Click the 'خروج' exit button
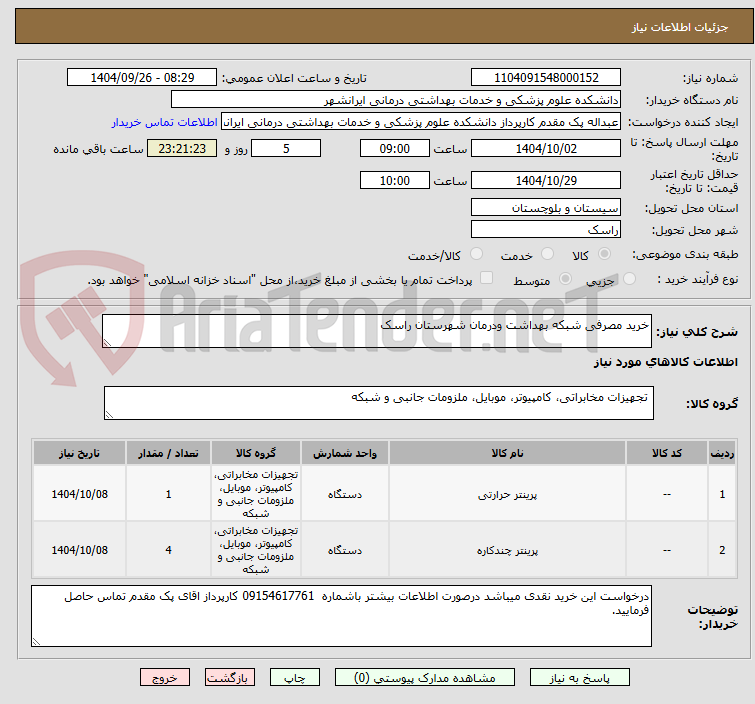 tap(165, 677)
